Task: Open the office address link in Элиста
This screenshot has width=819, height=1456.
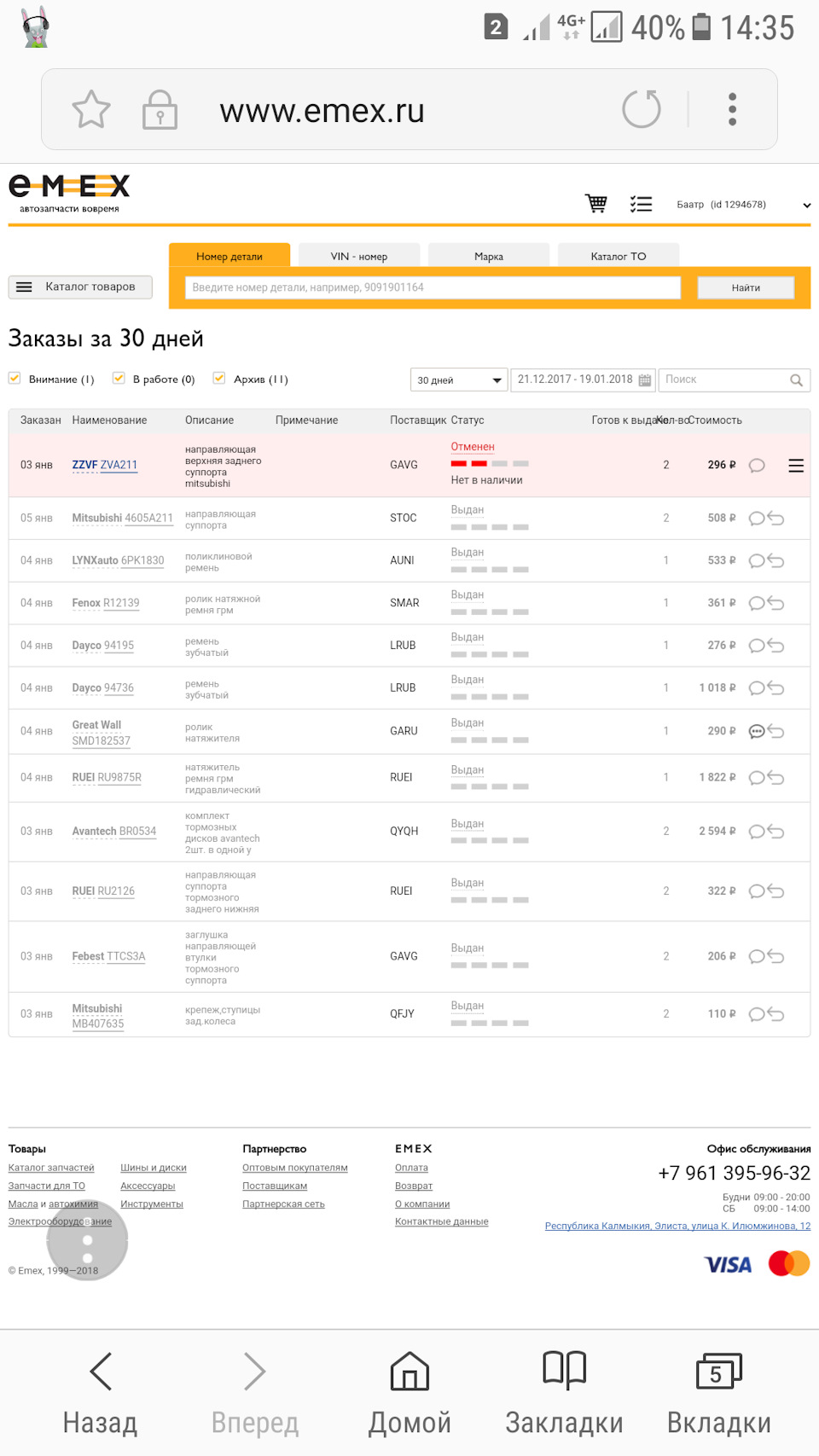Action: [x=678, y=1226]
